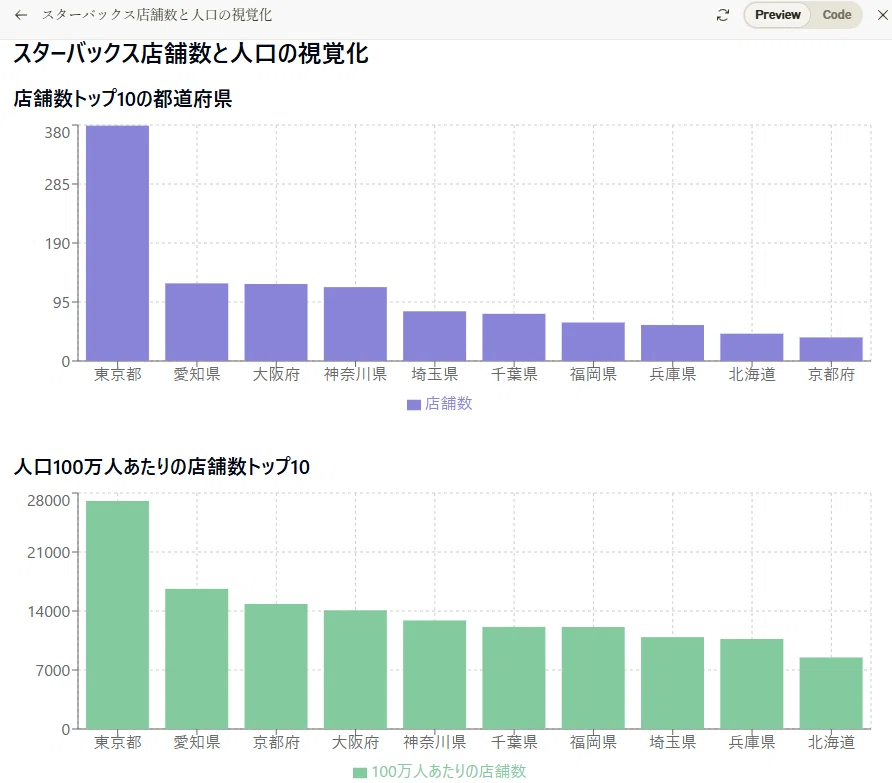Click the 京都府 bar in store count chart
Viewport: 892px width, 783px height.
[831, 349]
